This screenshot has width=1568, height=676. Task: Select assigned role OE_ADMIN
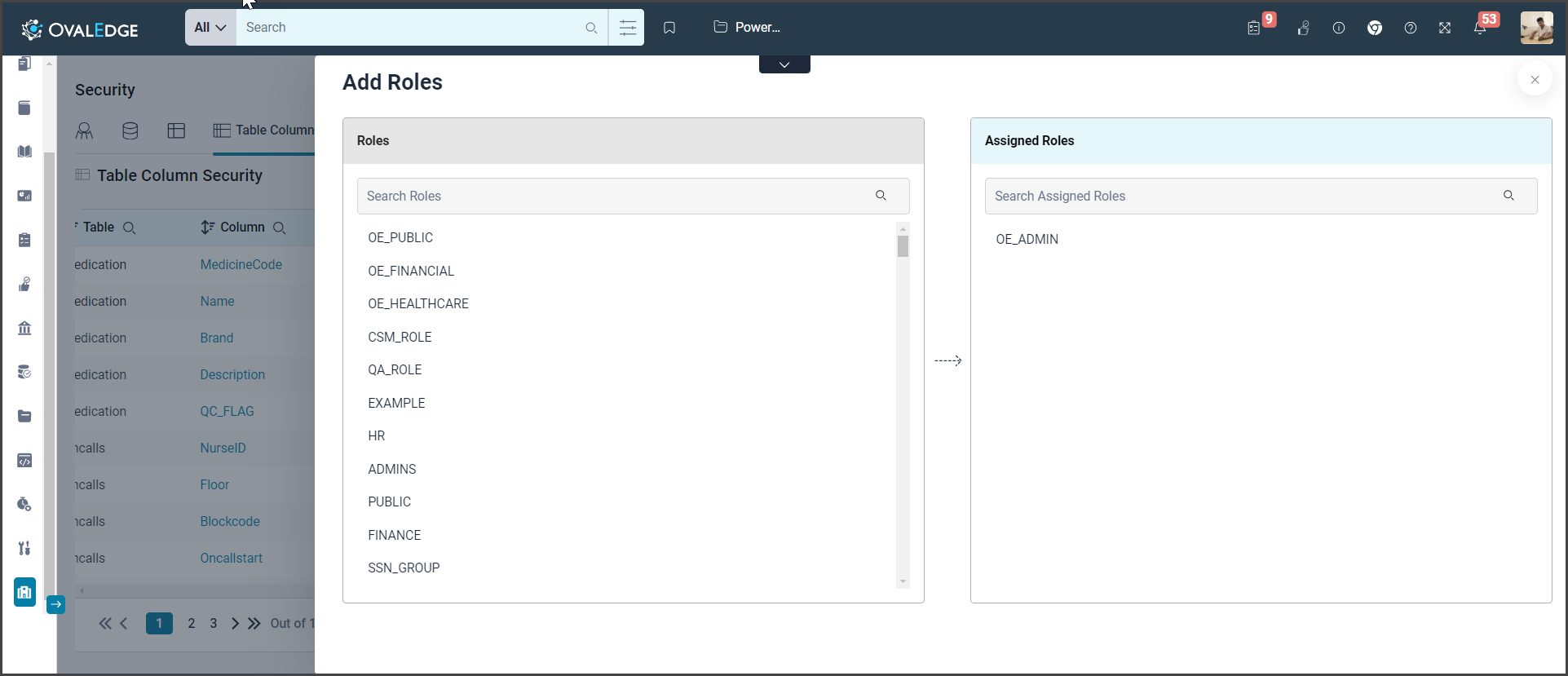click(1027, 239)
